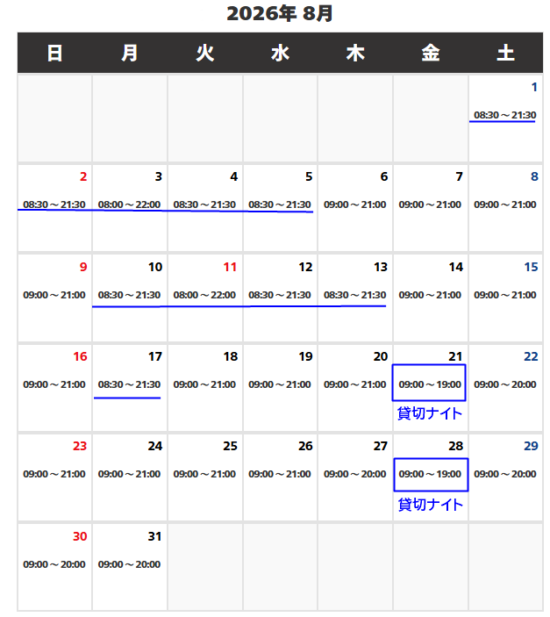Click 貸切ナイト label under date 21

point(430,414)
